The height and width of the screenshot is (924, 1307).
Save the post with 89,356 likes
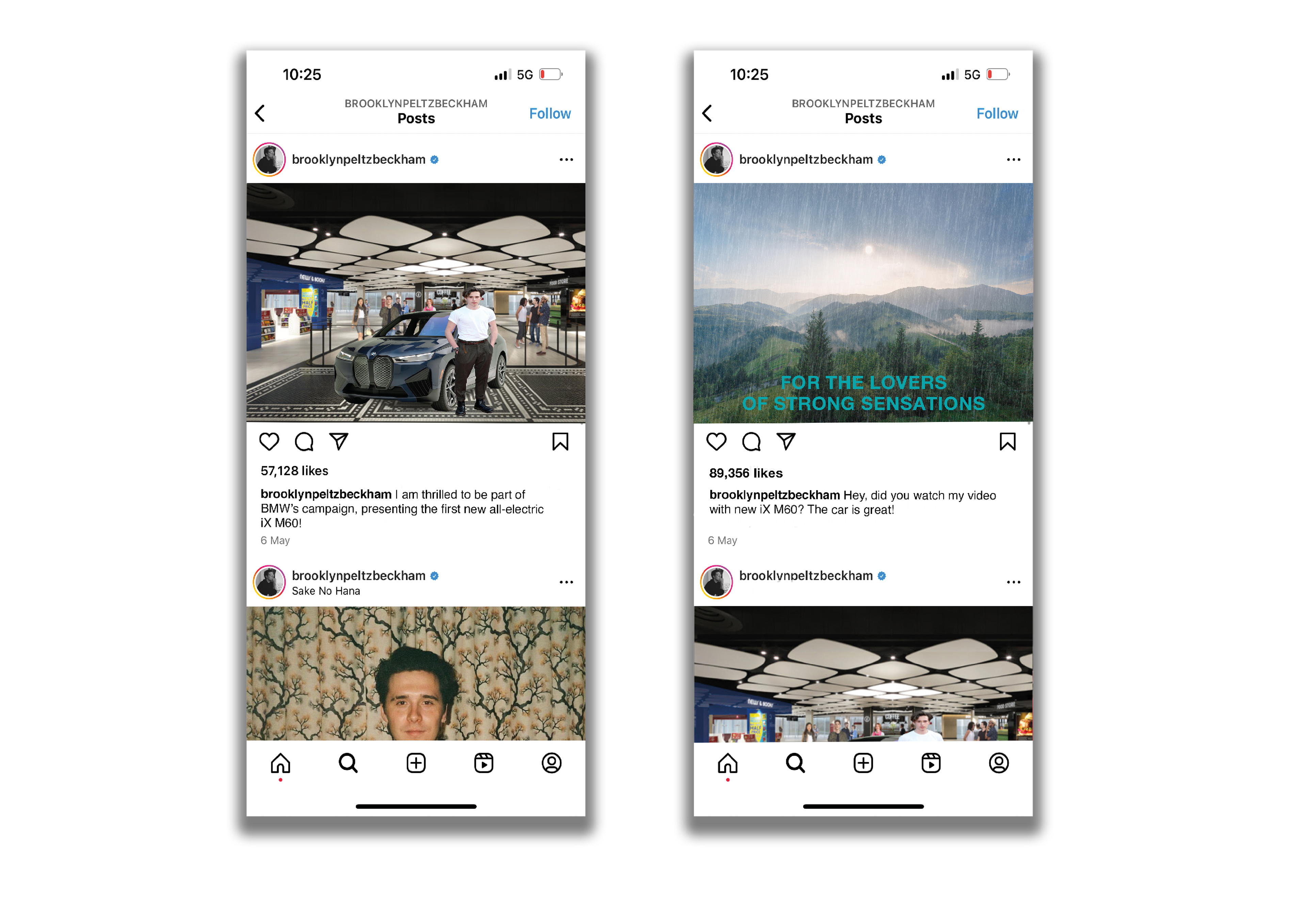[x=1007, y=442]
